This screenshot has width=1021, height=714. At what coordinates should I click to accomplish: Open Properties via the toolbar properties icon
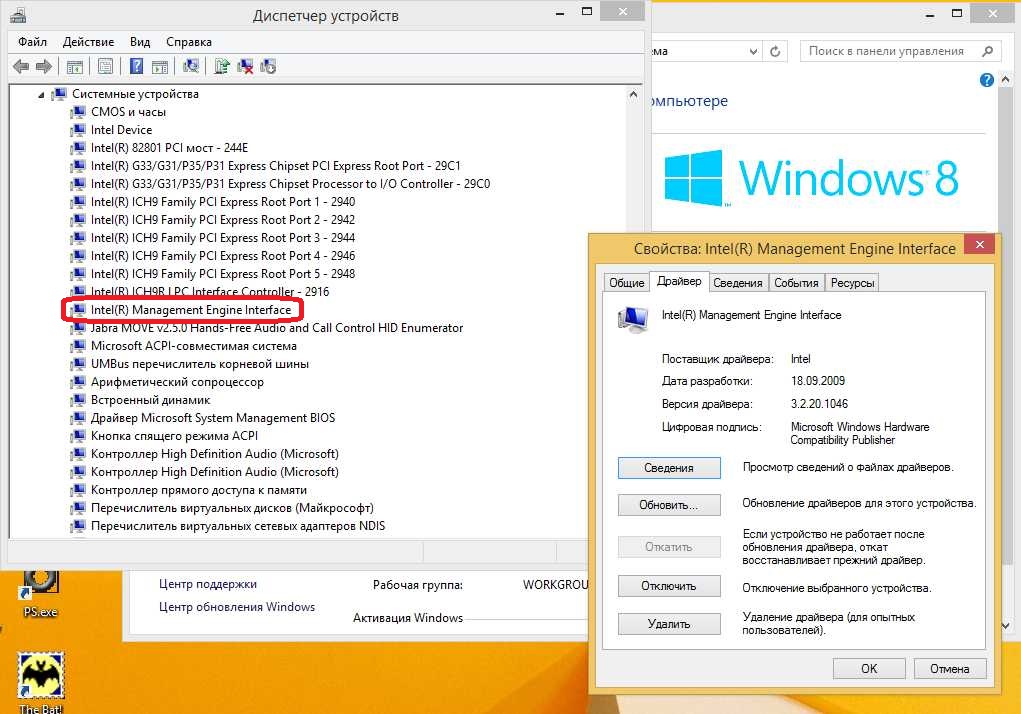pyautogui.click(x=105, y=66)
